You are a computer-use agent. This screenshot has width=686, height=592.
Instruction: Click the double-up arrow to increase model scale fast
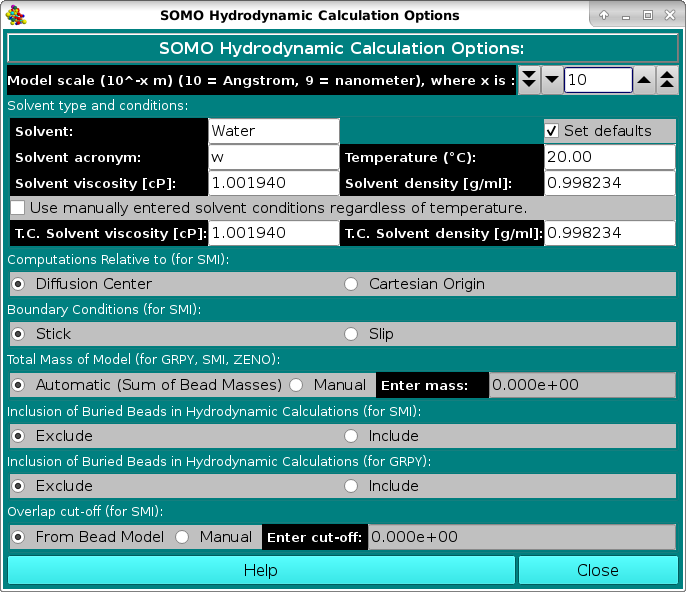click(667, 80)
